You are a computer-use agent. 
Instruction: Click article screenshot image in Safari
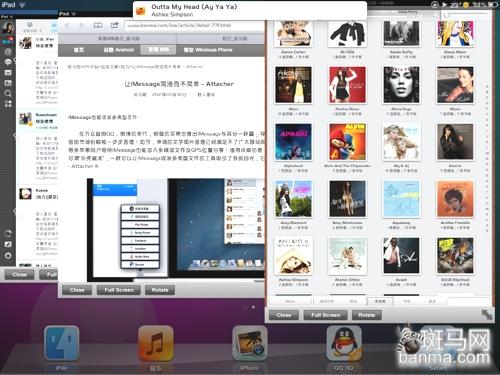(176, 230)
